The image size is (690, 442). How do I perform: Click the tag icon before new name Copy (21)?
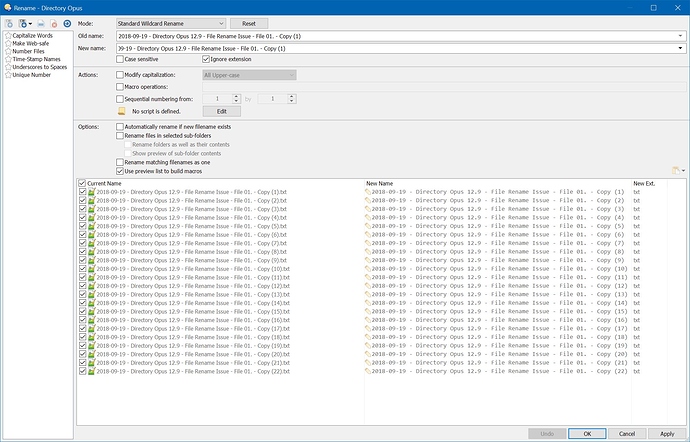pos(368,363)
